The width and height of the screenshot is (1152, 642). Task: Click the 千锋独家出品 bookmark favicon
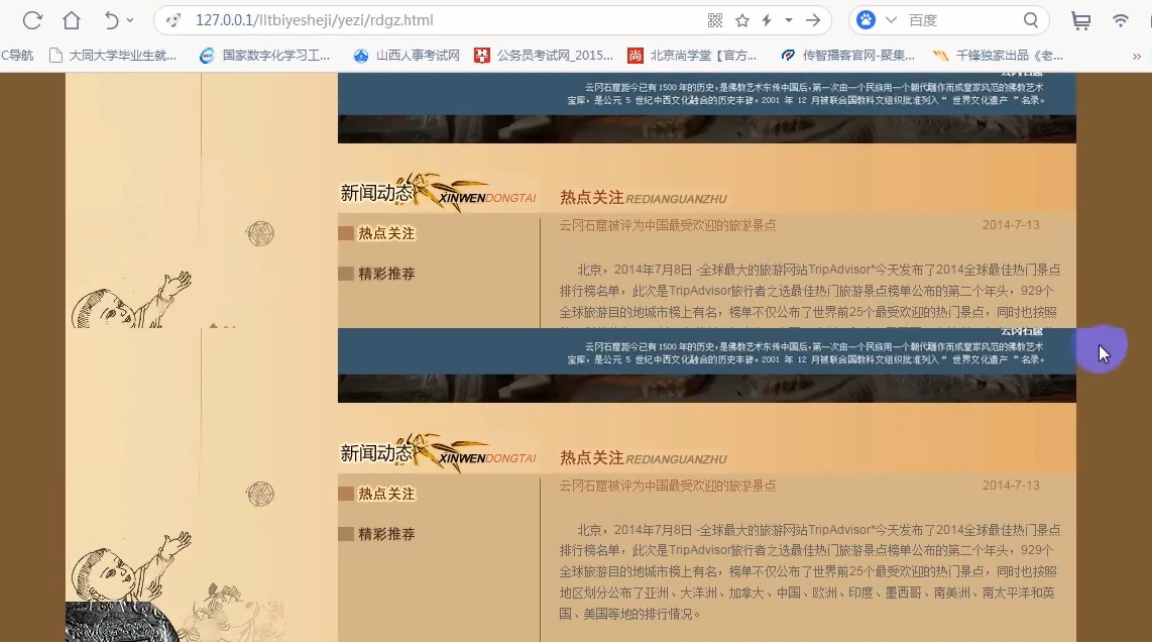click(x=940, y=56)
